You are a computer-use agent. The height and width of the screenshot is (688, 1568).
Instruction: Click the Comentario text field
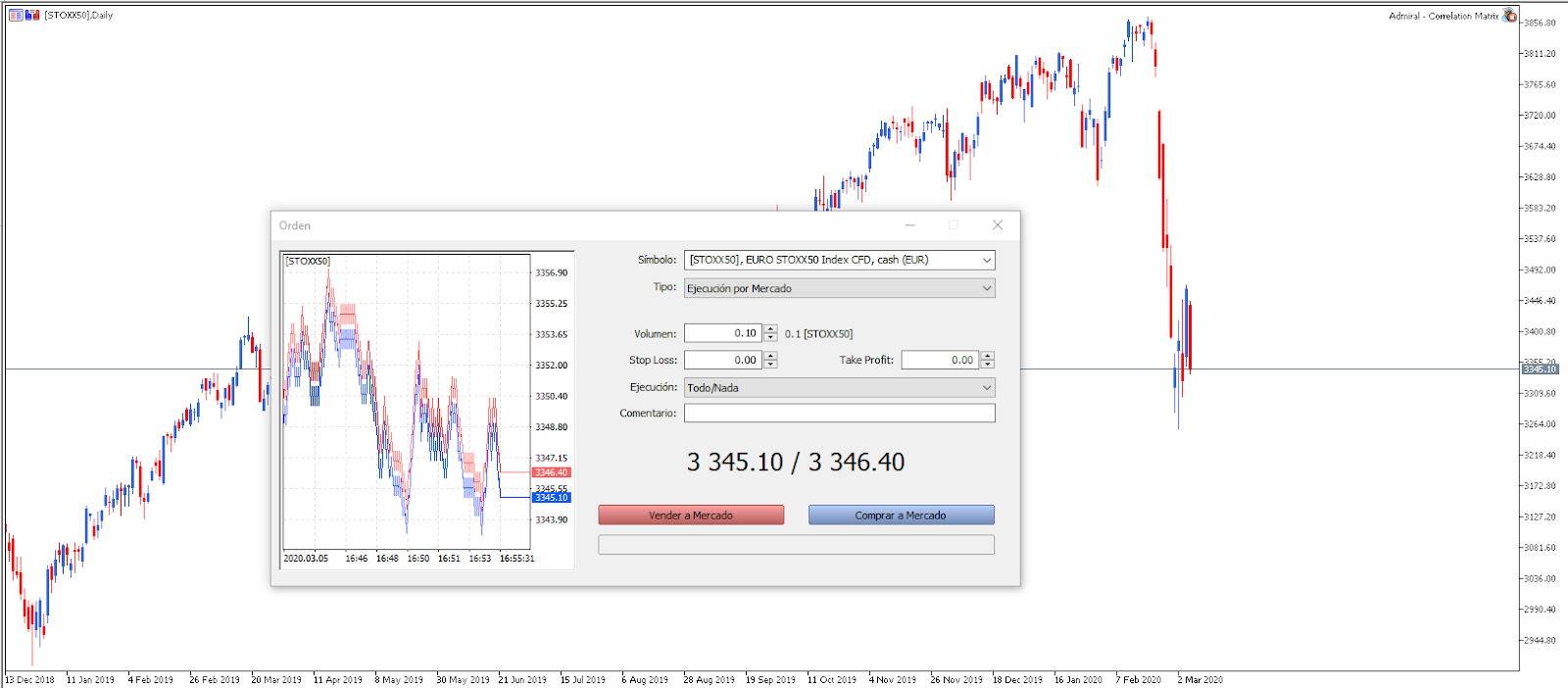click(840, 414)
